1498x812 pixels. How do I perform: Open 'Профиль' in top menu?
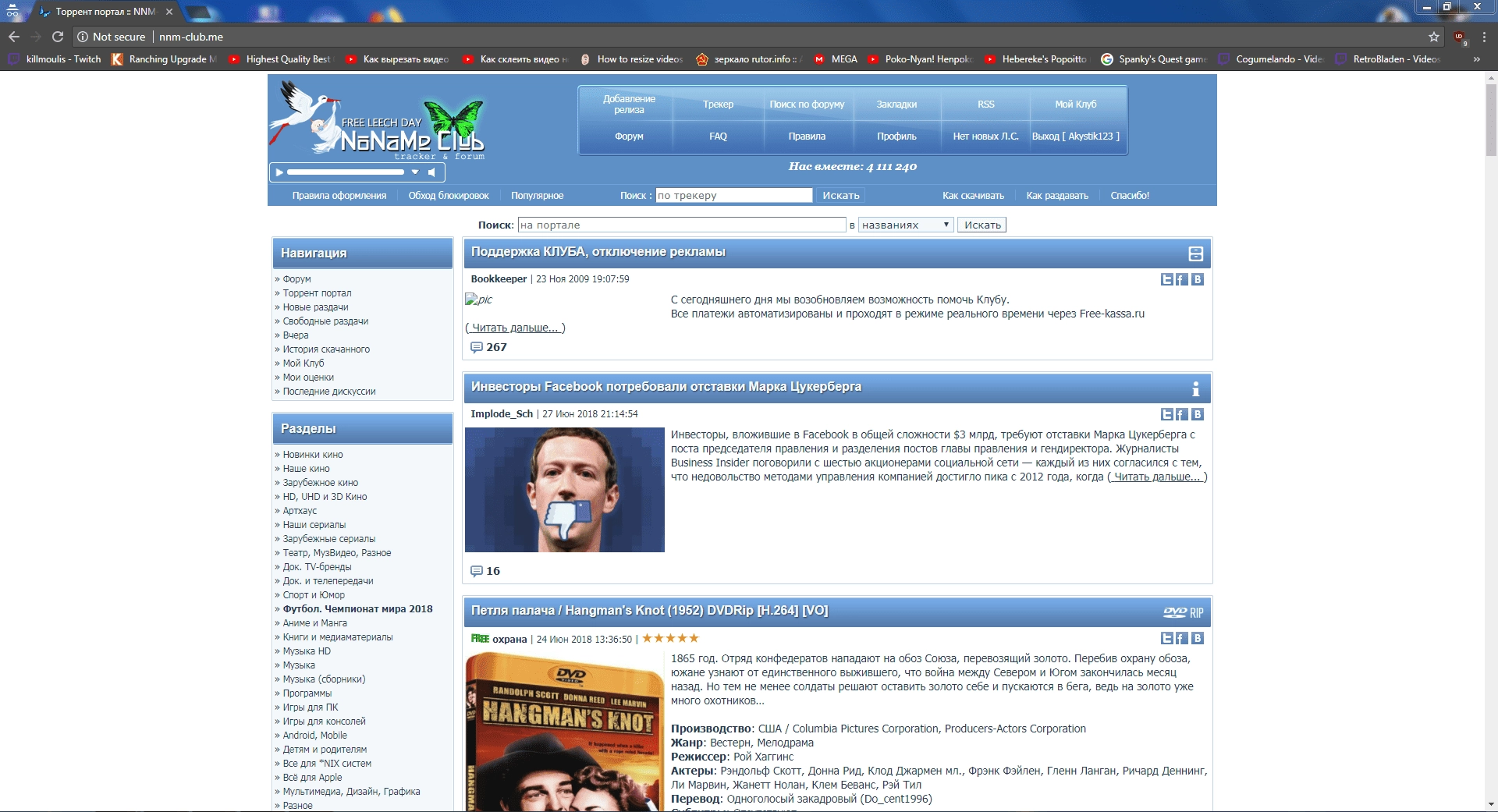pyautogui.click(x=896, y=137)
